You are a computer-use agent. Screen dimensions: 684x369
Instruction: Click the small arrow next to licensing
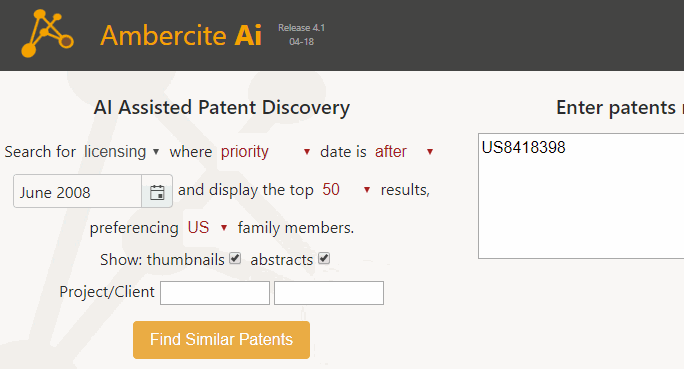[x=156, y=152]
